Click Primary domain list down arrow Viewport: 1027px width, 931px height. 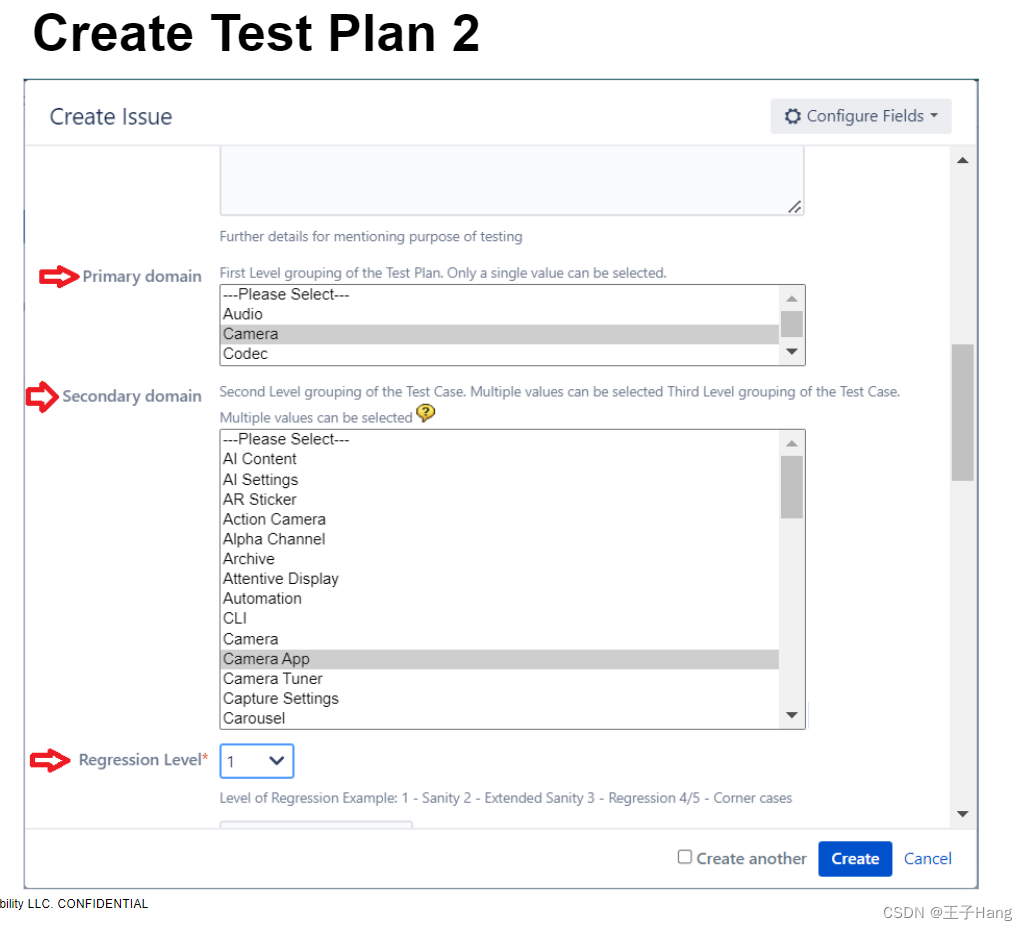point(792,352)
